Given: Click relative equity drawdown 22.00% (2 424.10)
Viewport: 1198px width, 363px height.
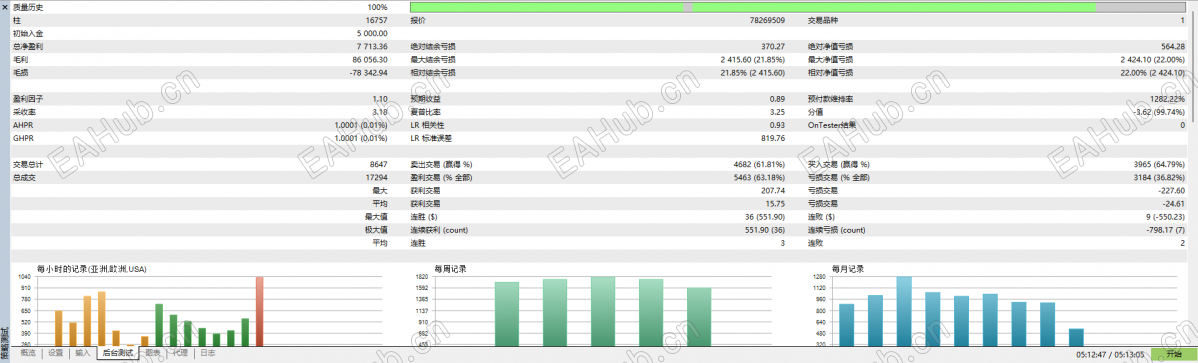Looking at the screenshot, I should point(1153,73).
